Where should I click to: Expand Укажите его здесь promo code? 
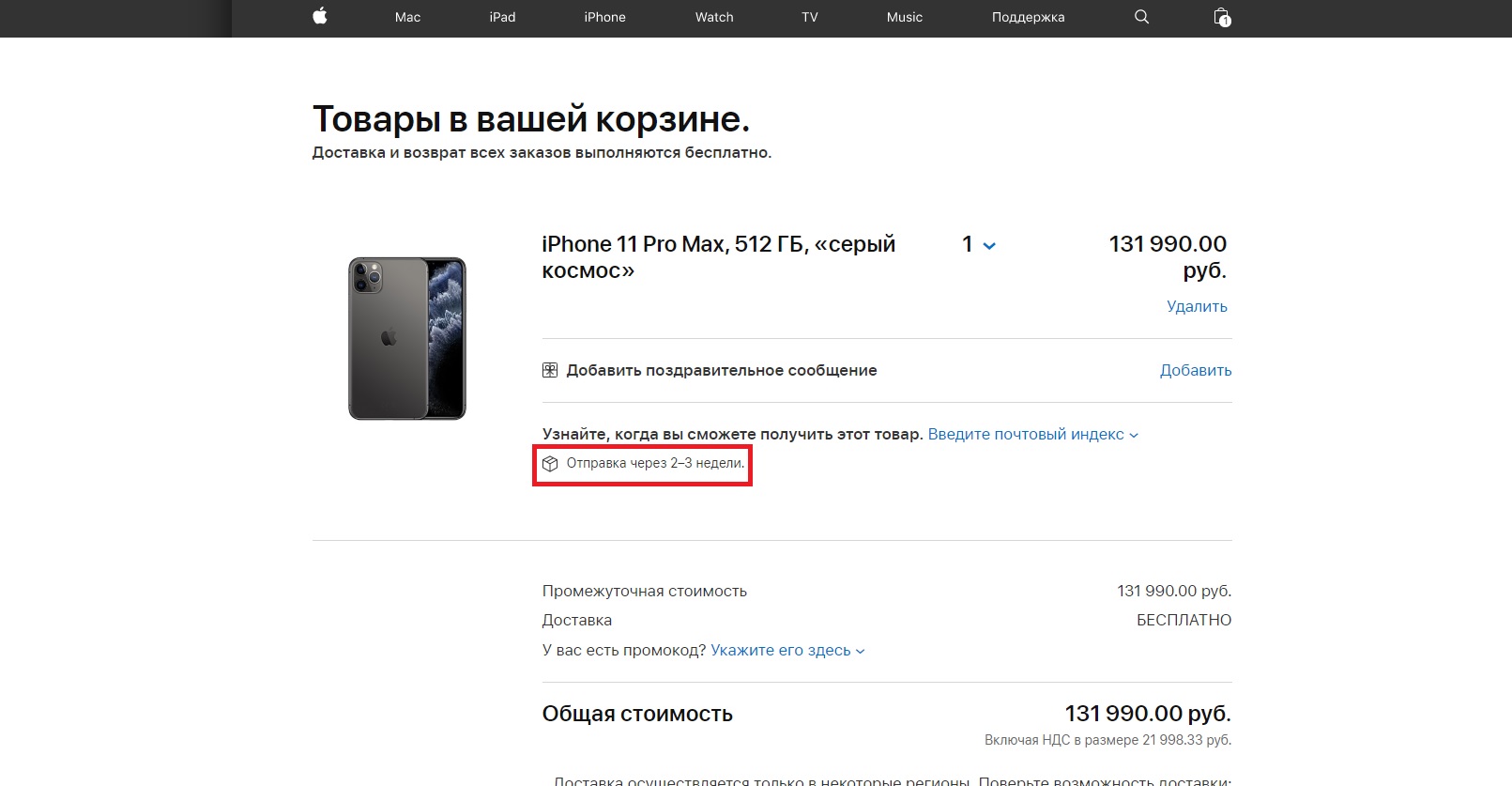click(787, 650)
